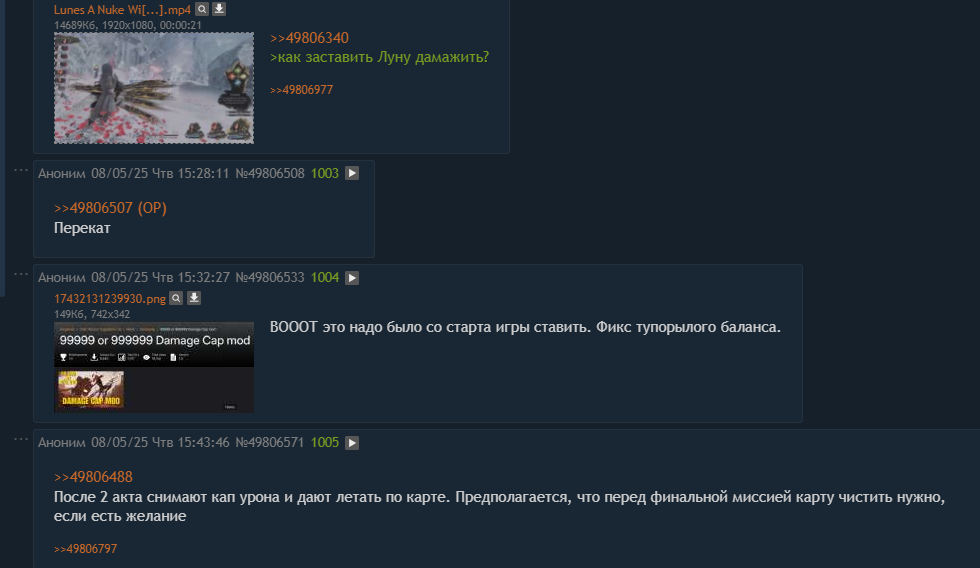Open the Lunes A Nuke video thumbnail
The height and width of the screenshot is (568, 980).
[x=154, y=88]
